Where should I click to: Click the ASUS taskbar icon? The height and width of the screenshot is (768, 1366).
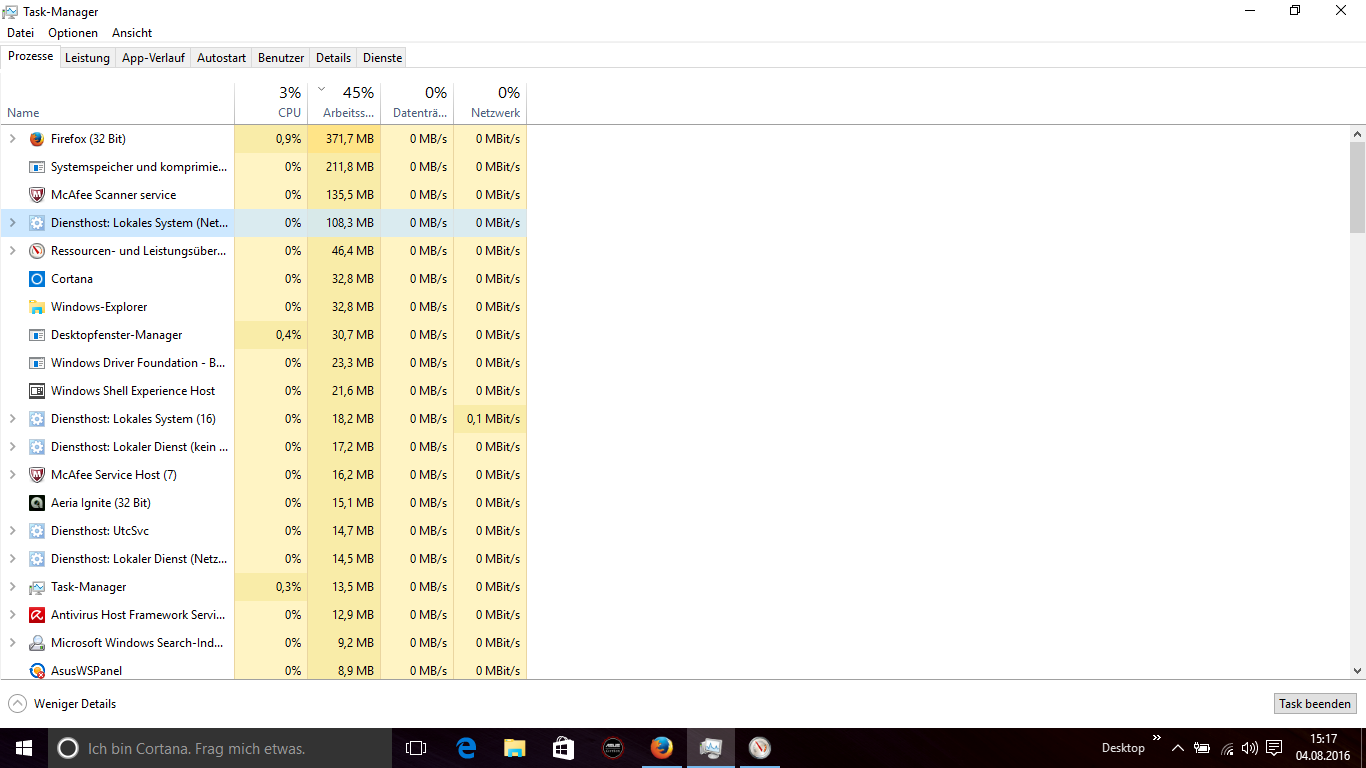pyautogui.click(x=612, y=748)
